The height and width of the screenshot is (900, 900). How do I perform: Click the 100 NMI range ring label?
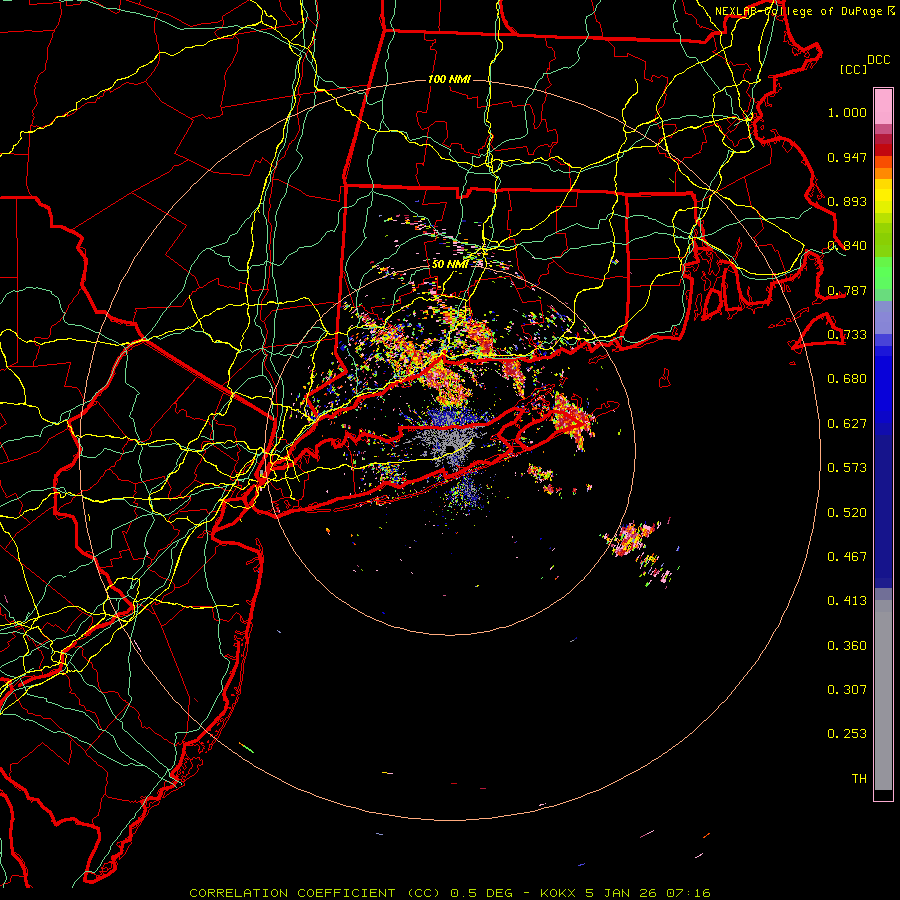tap(449, 79)
